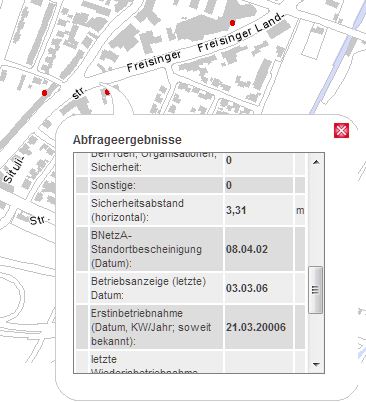Select the red marker left of 'str.' label

point(44,93)
